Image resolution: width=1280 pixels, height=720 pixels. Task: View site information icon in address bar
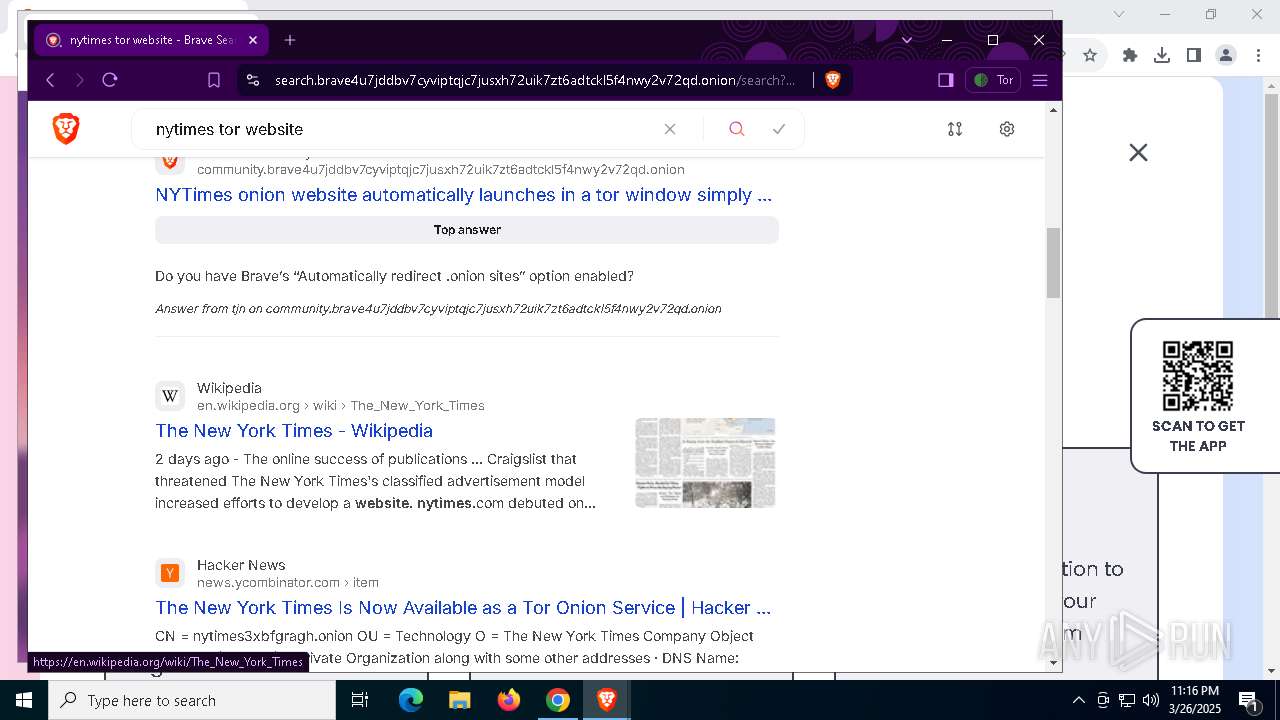[x=253, y=80]
